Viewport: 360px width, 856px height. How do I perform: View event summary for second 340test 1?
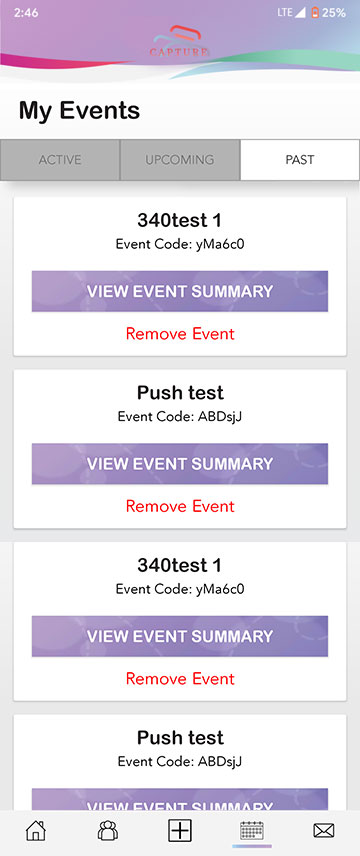click(x=180, y=636)
